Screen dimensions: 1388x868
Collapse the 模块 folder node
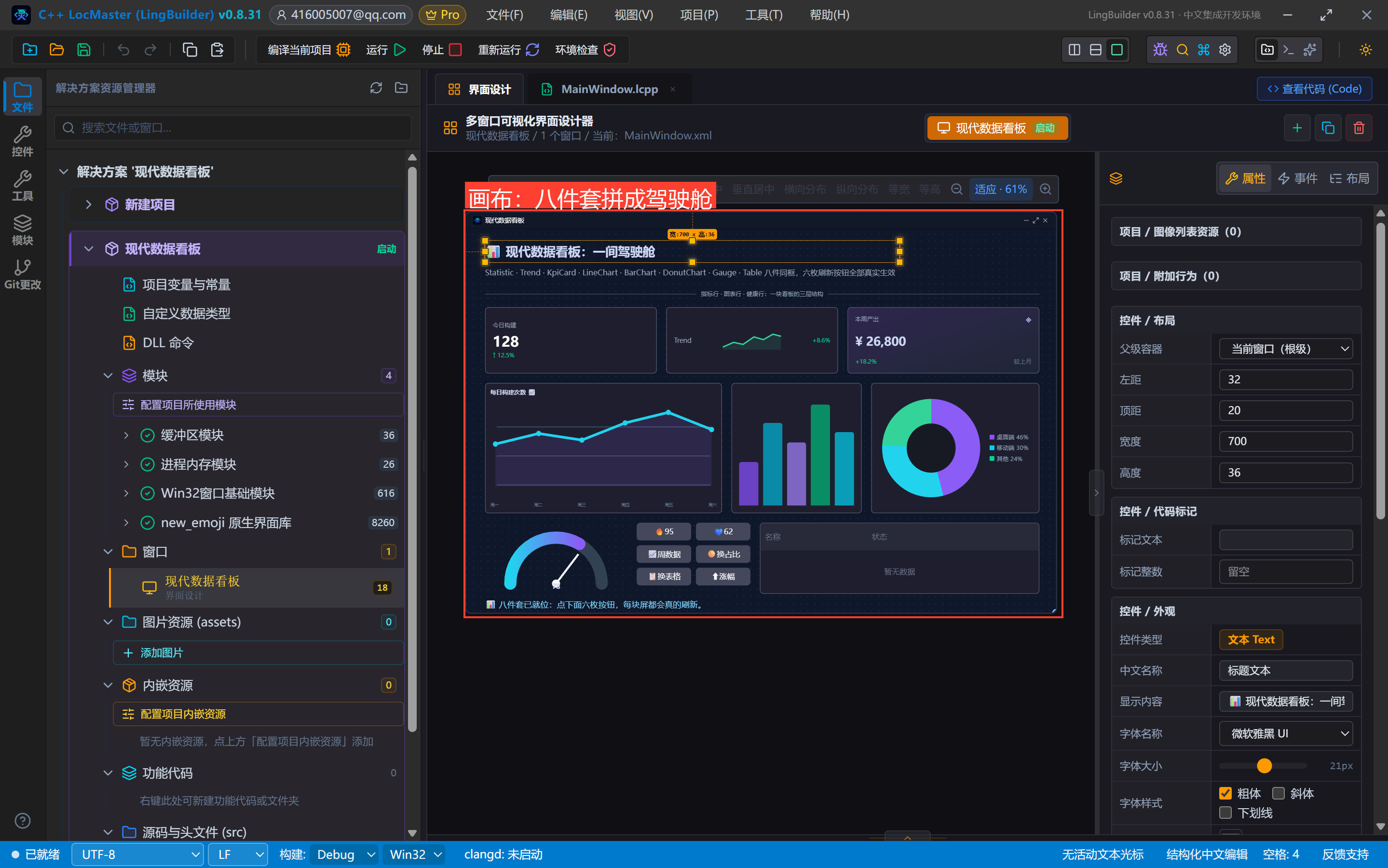point(108,376)
